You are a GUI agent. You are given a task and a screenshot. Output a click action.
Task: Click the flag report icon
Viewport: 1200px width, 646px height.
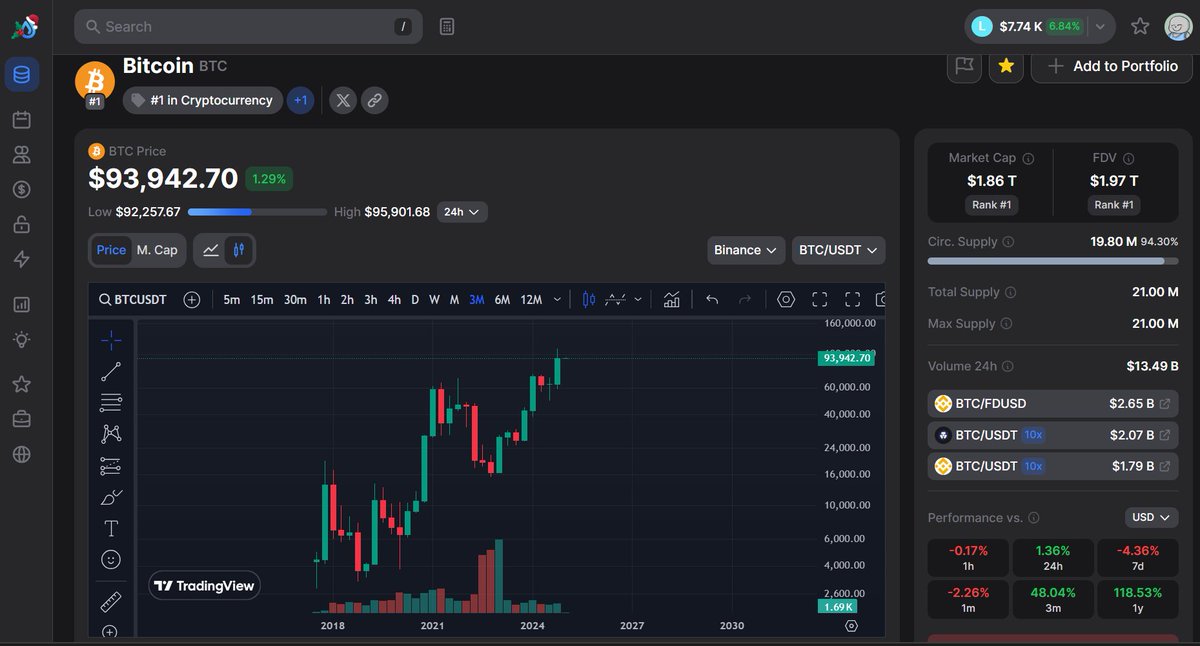[964, 66]
